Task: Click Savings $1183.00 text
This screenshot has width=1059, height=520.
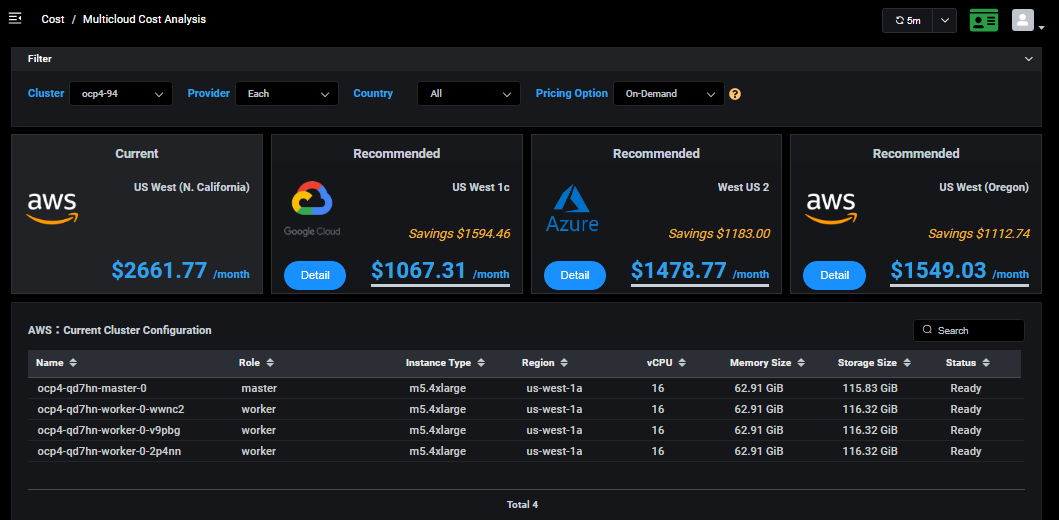Action: [x=719, y=234]
